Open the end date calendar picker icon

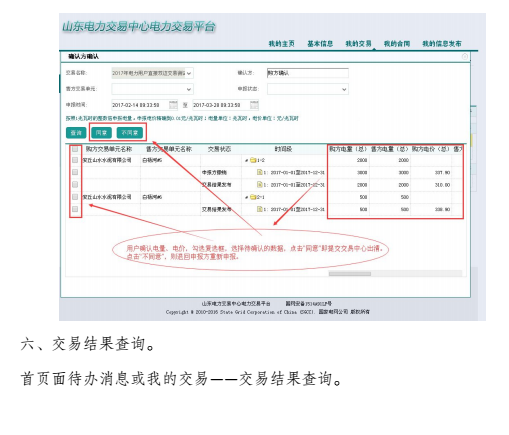(254, 105)
